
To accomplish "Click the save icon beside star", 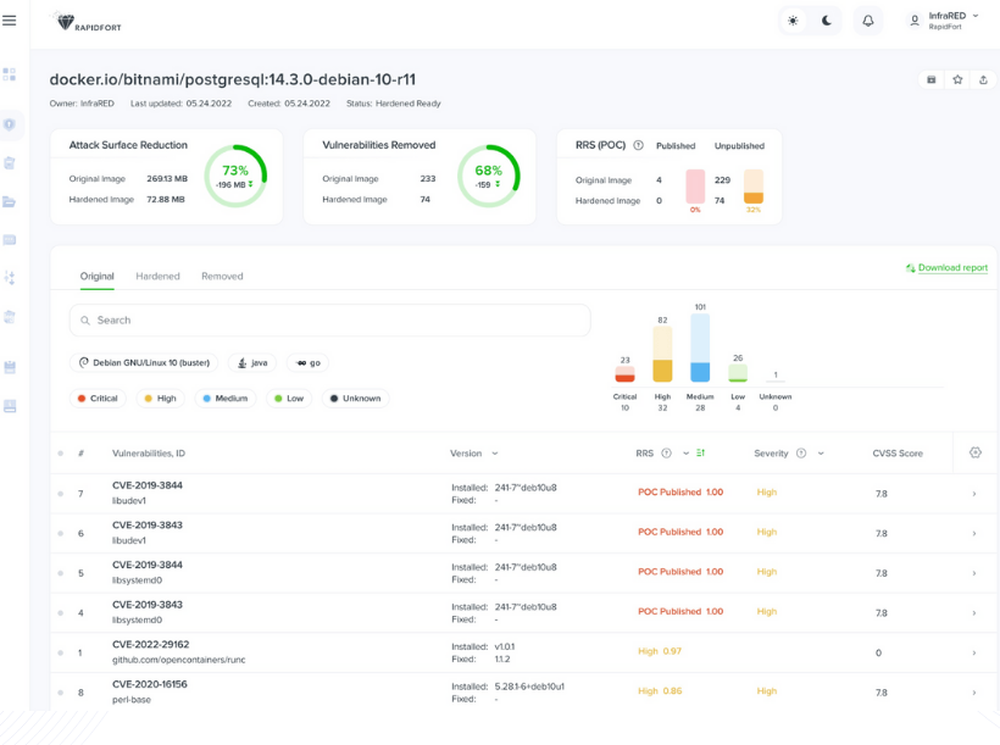I will coord(931,80).
